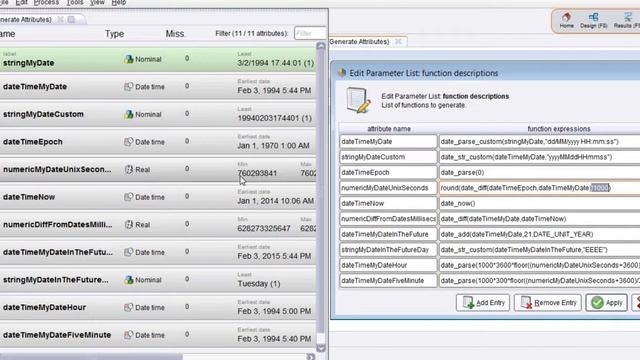640x360 pixels.
Task: Edit the date_str_custom "EEEE" expression
Action: (x=540, y=250)
